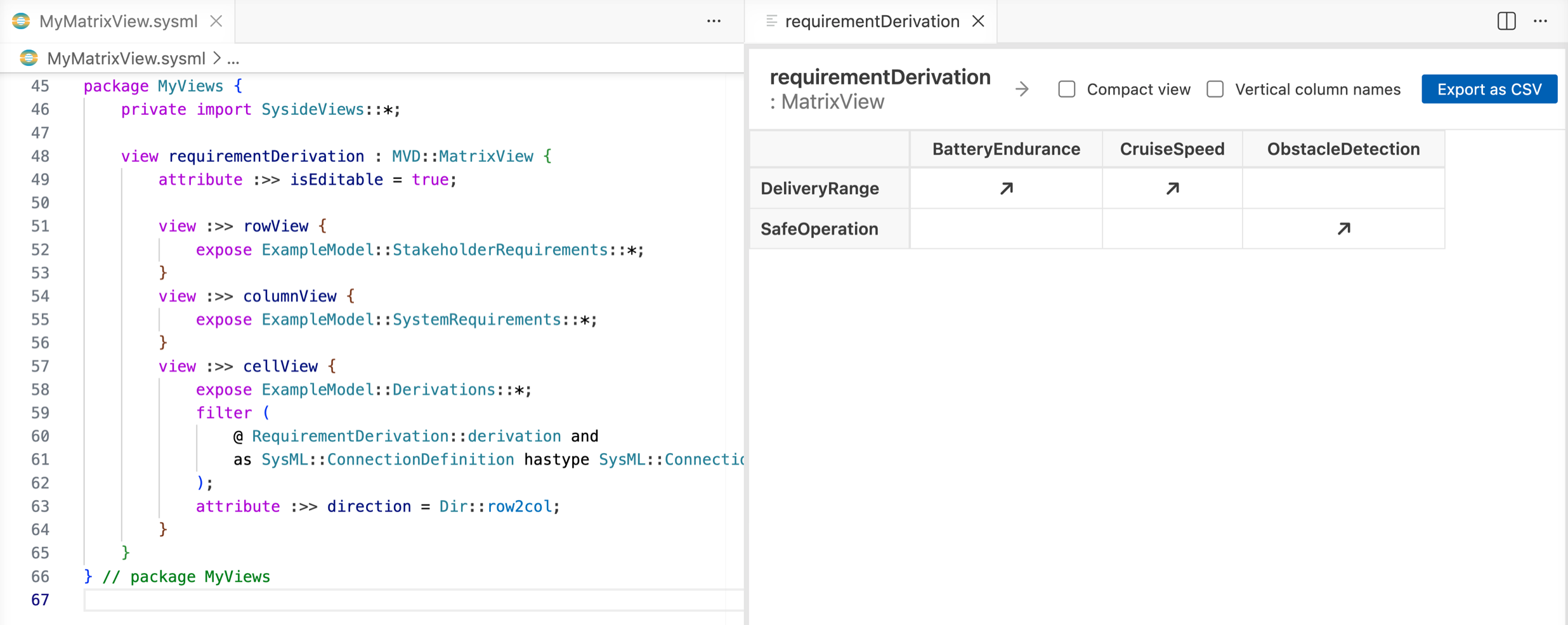The width and height of the screenshot is (1568, 625).
Task: Select the SafeOperation row header
Action: [830, 228]
